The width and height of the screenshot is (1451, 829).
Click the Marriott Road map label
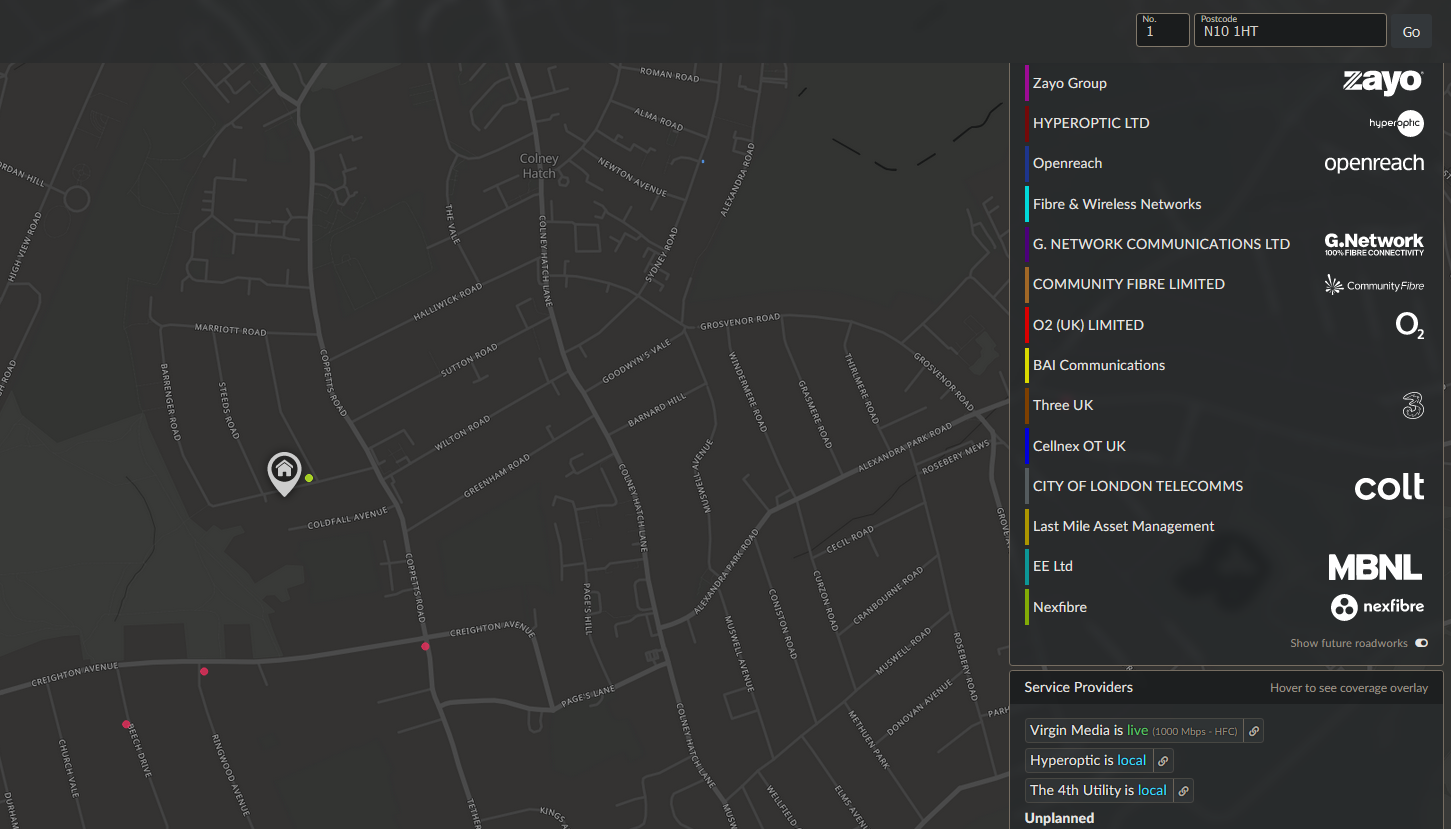pos(231,329)
